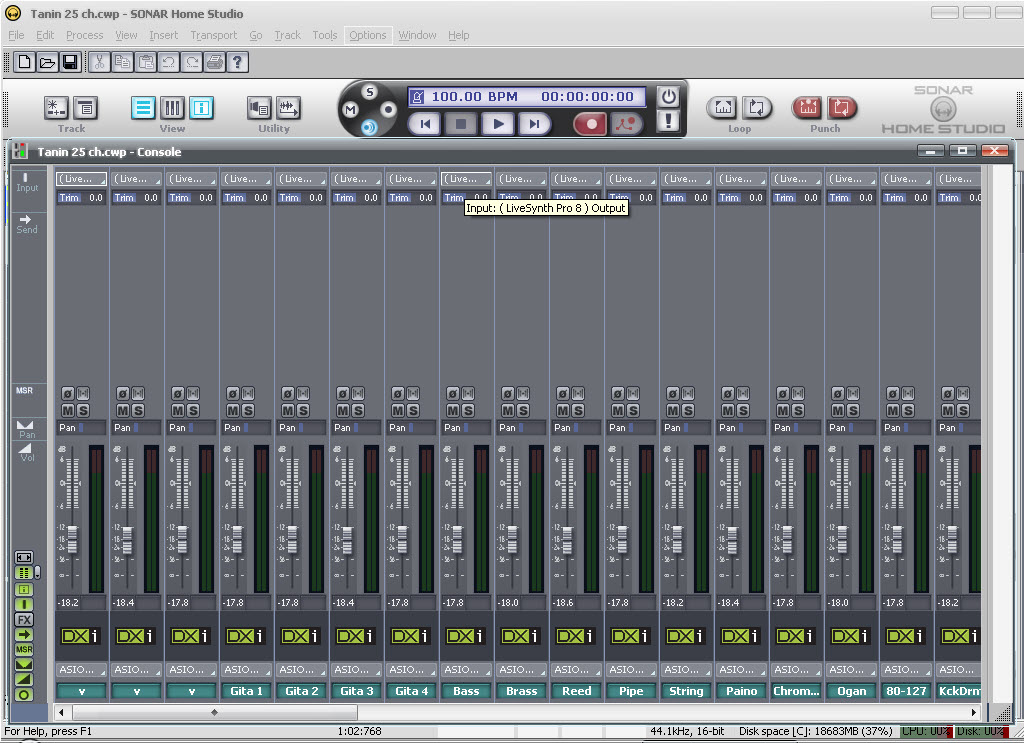Select the Gita 3 track name button

(357, 691)
